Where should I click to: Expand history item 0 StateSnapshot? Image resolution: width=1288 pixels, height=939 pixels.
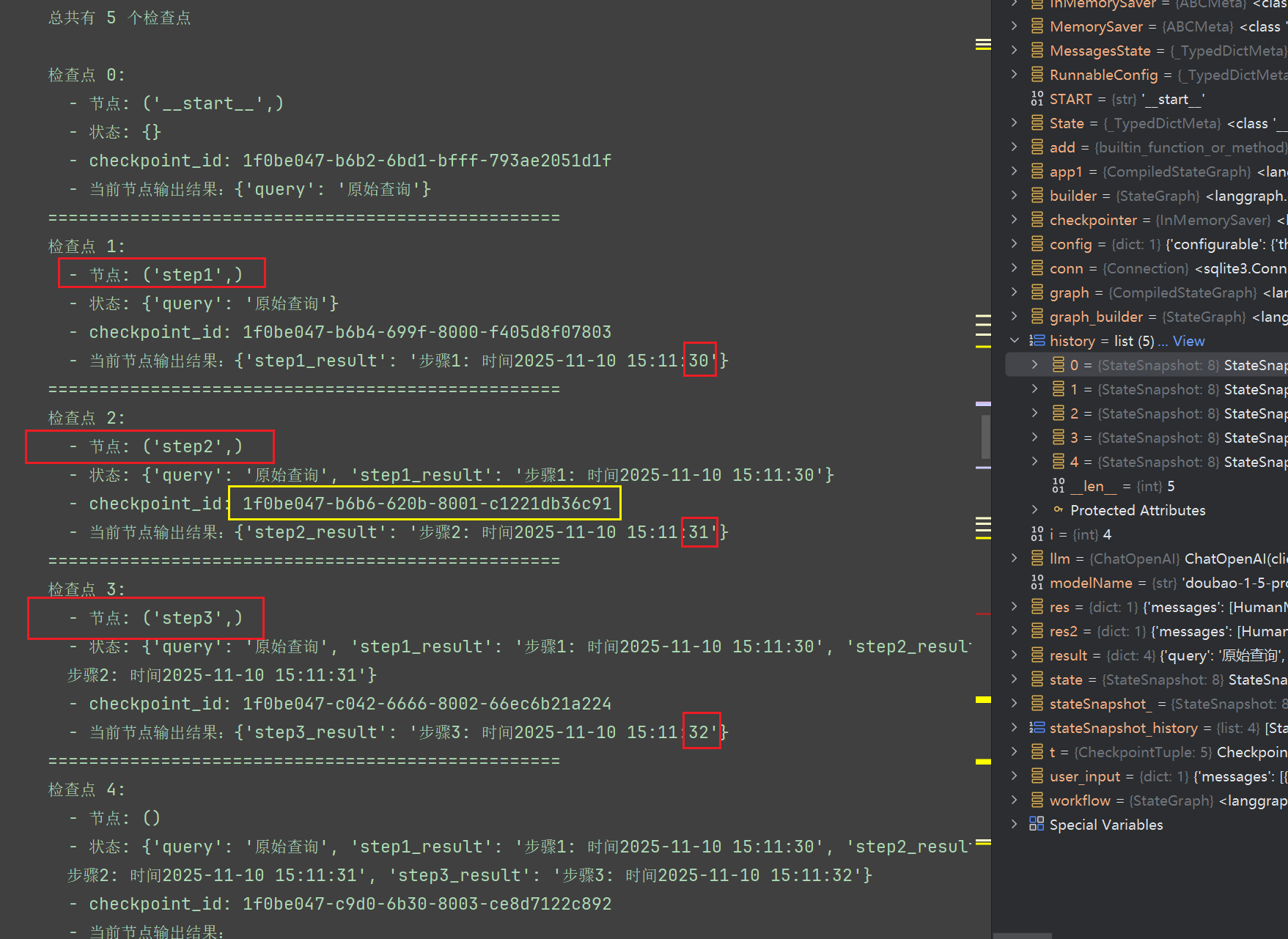point(1034,365)
